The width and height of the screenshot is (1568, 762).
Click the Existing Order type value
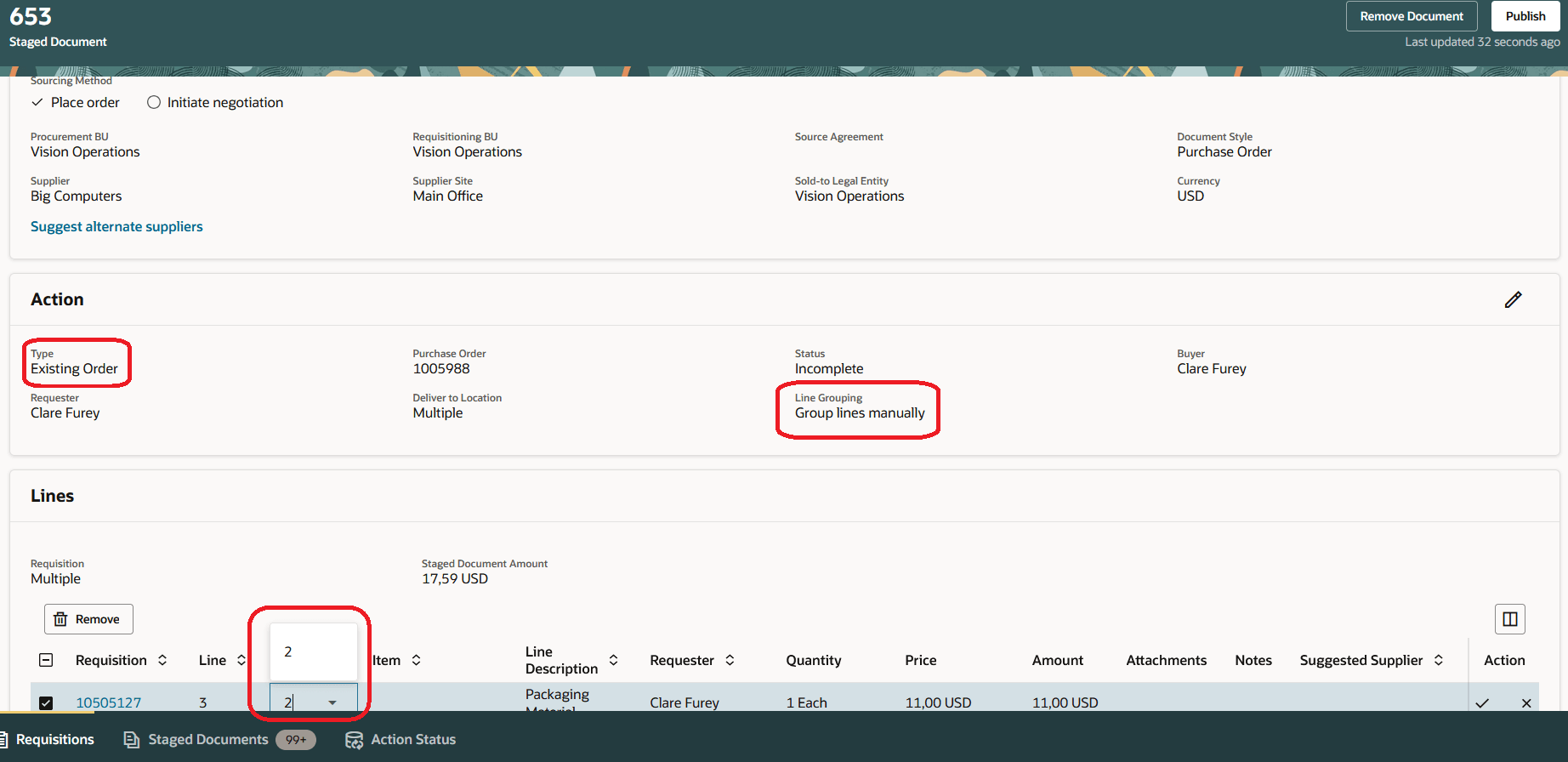pos(74,368)
